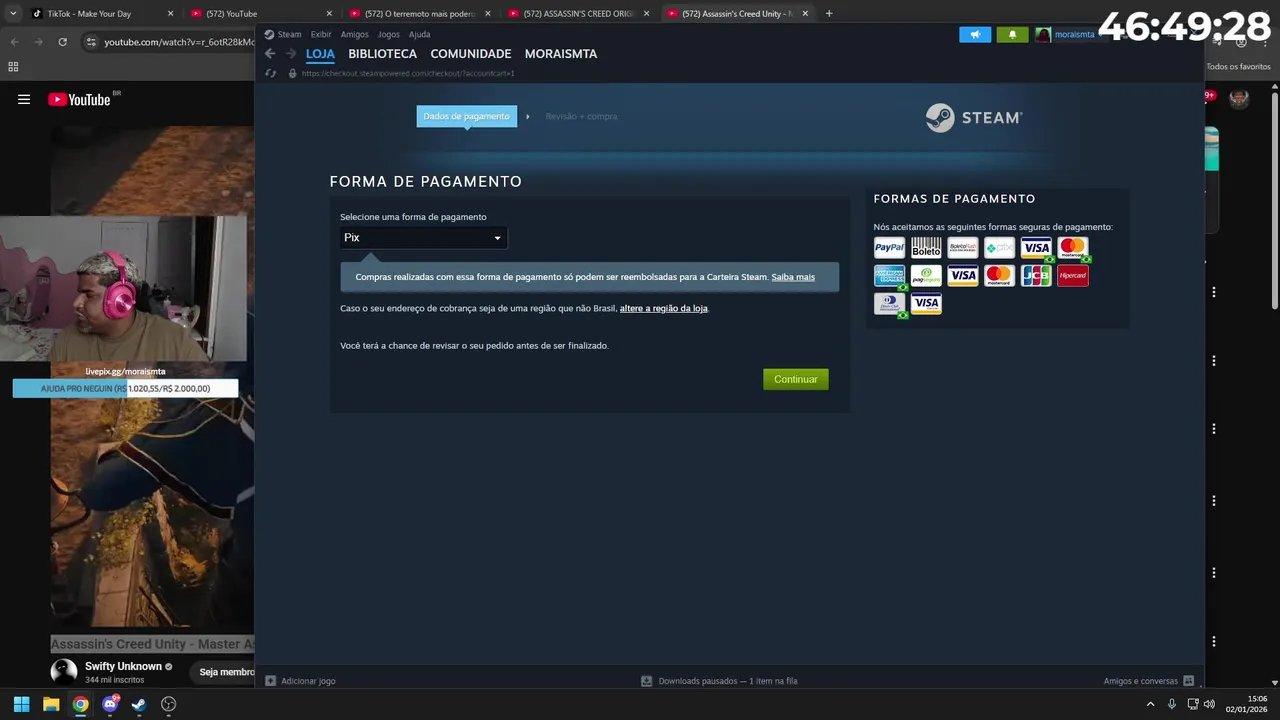Image resolution: width=1280 pixels, height=720 pixels.
Task: Open the YouTube hamburger menu
Action: (x=24, y=99)
